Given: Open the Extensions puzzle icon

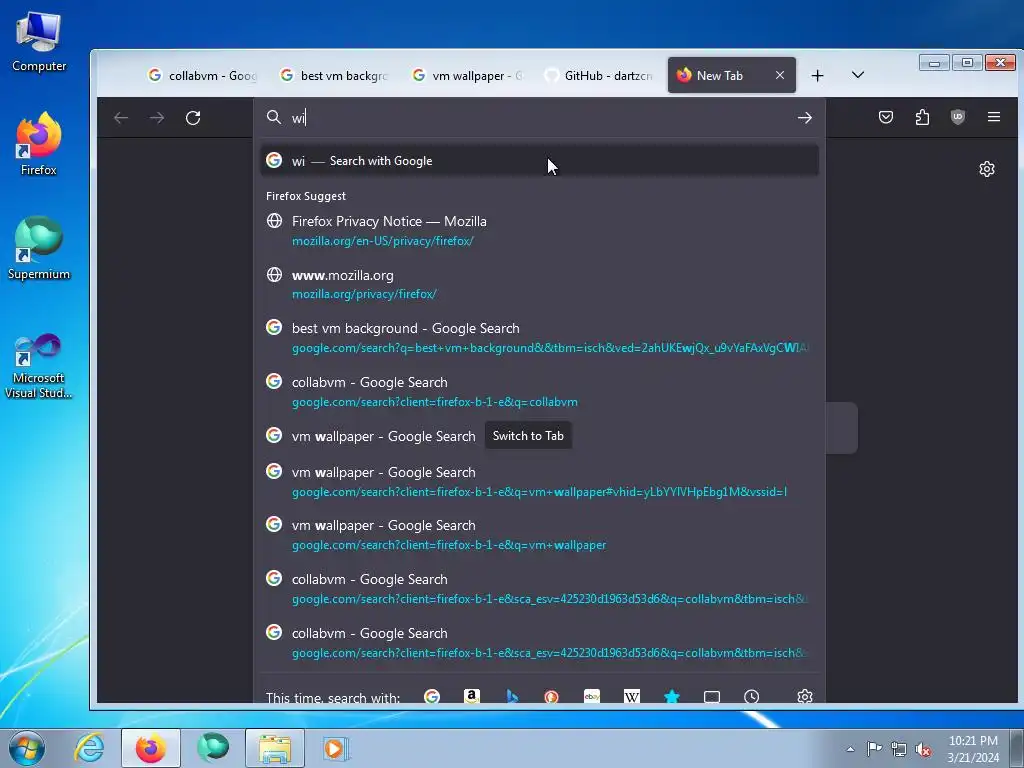Looking at the screenshot, I should tap(922, 117).
